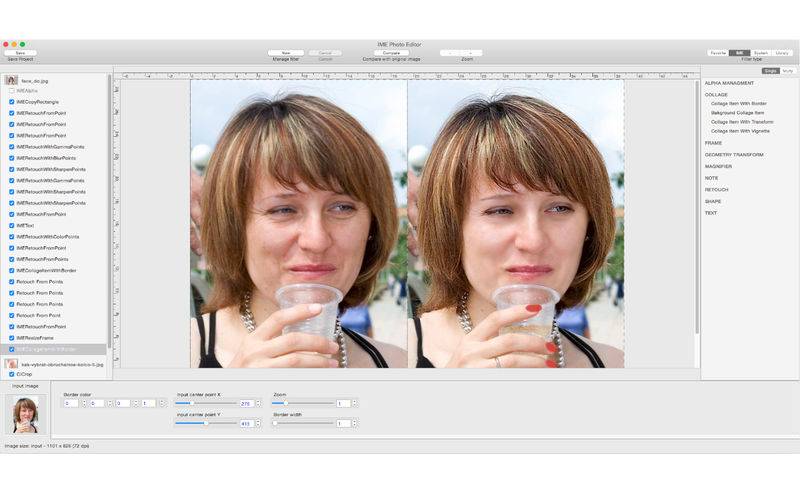Viewport: 800px width, 500px height.
Task: Click the zoom in plus button
Action: click(x=471, y=53)
